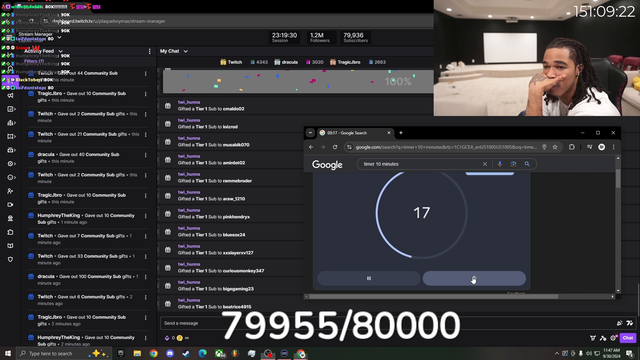
Task: Bookmark this page with the star icon
Action: [555, 147]
